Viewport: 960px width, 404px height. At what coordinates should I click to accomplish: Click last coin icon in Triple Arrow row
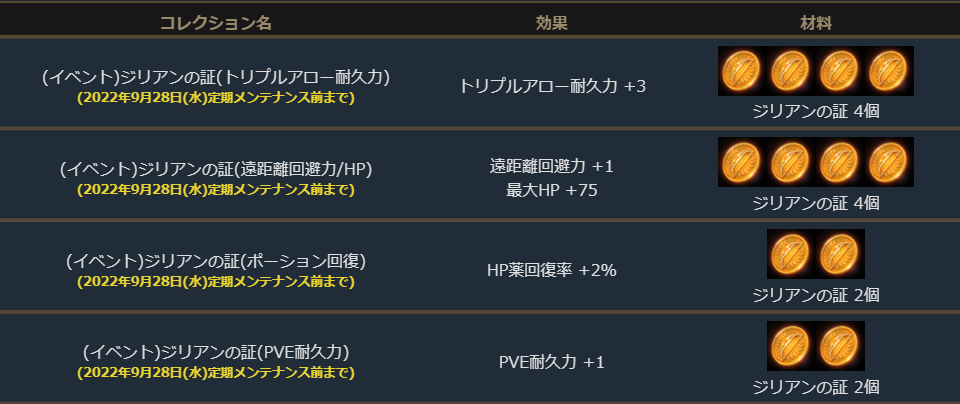pos(888,71)
